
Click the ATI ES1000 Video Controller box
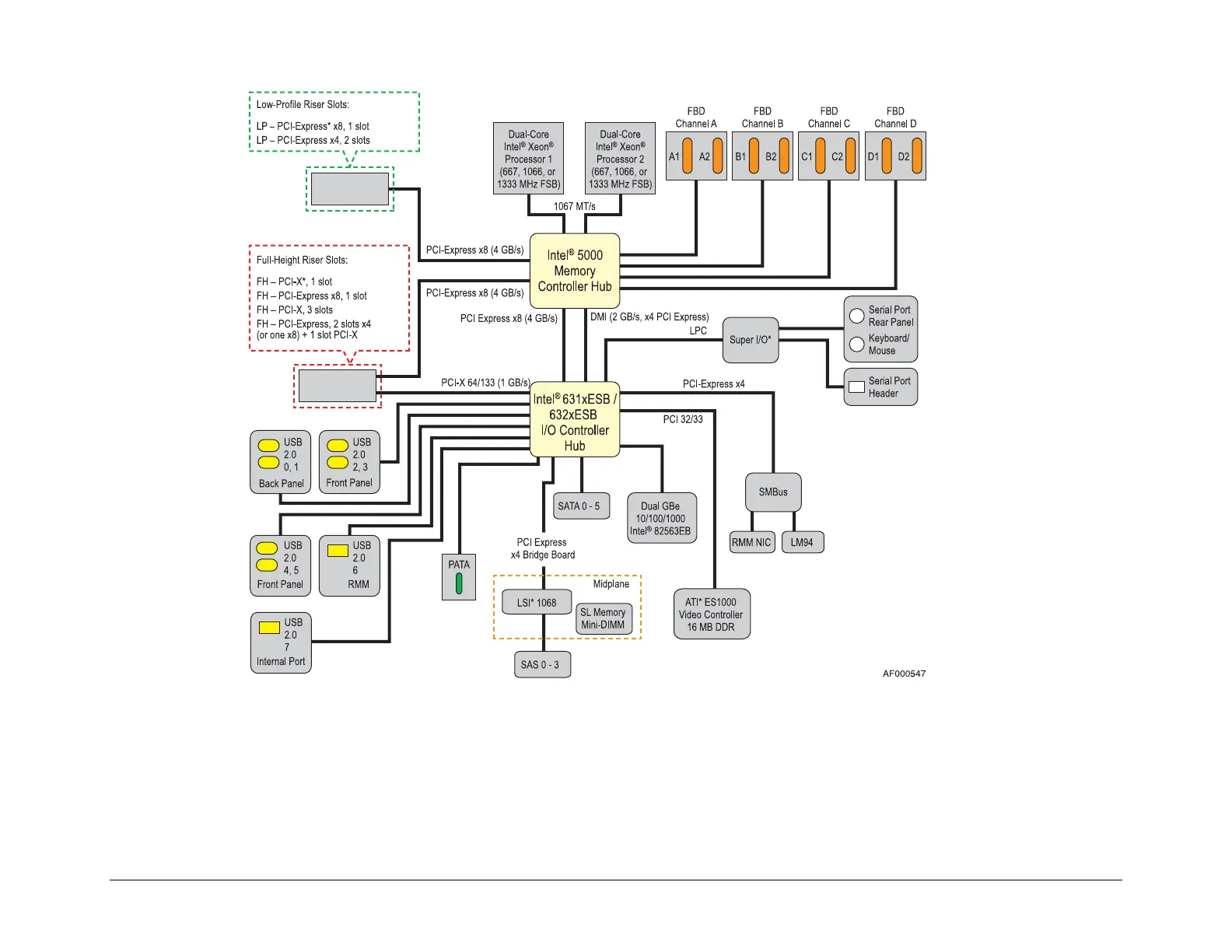click(x=711, y=614)
